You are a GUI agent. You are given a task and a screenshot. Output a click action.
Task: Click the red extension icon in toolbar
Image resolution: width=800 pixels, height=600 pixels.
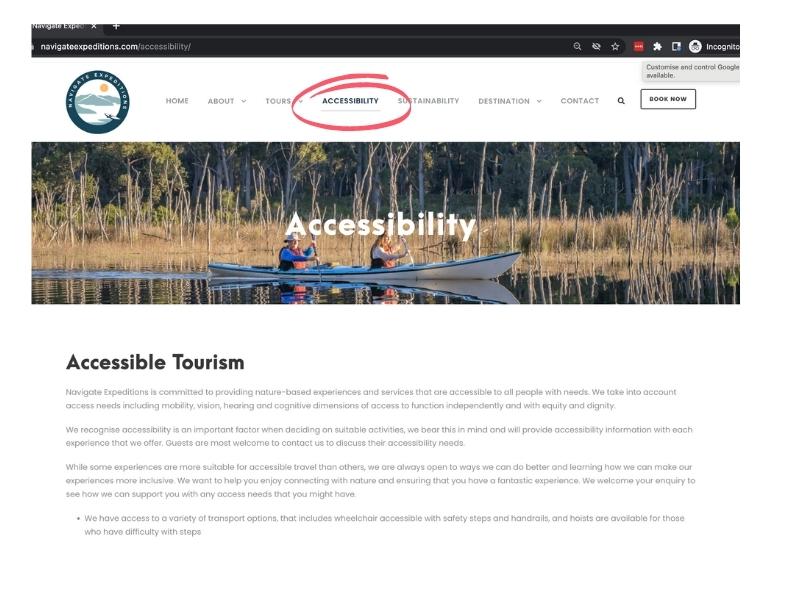[638, 46]
